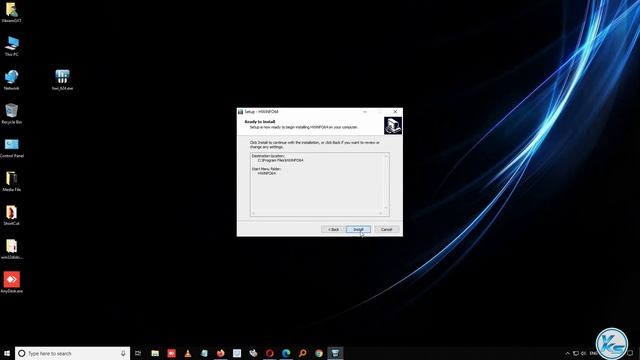The image size is (640, 360).
Task: Close the HWiNFO64 setup window
Action: click(395, 111)
